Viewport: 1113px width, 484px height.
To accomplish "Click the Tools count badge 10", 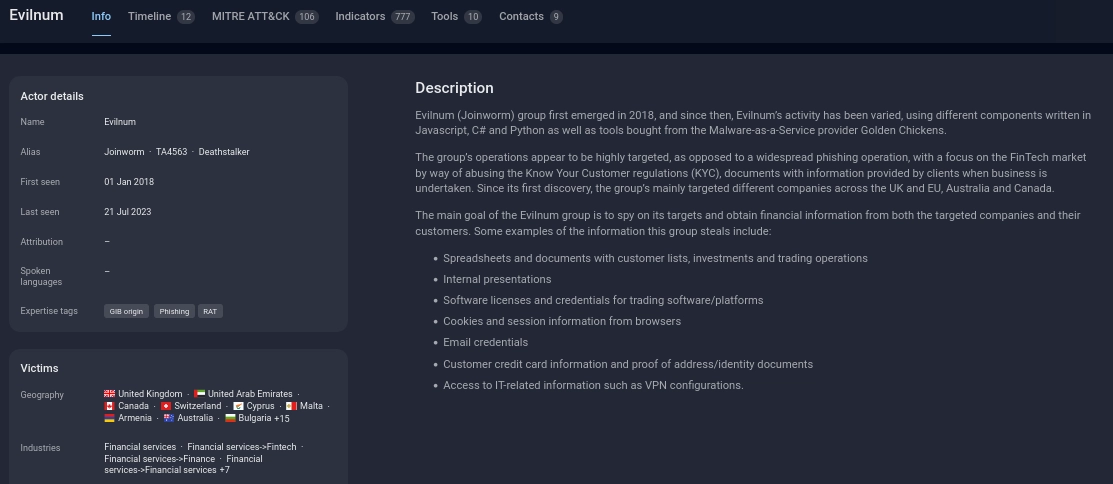I will pyautogui.click(x=473, y=17).
